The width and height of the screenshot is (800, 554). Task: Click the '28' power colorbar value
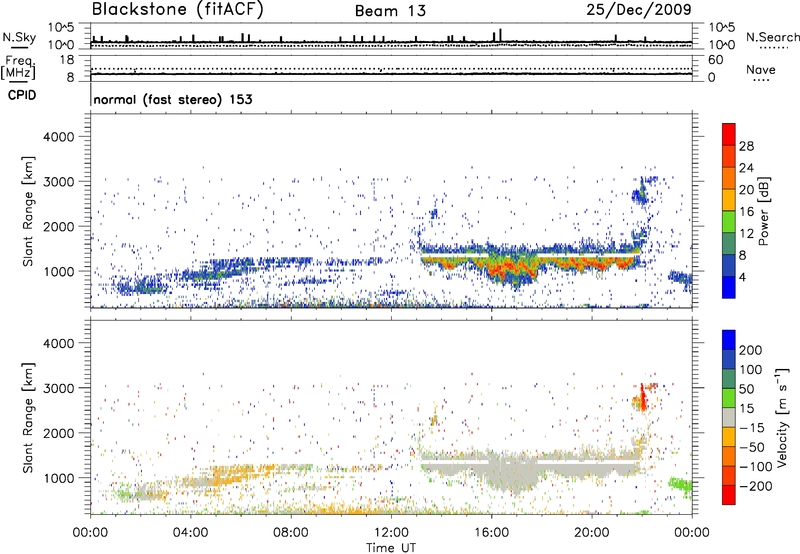pyautogui.click(x=746, y=146)
